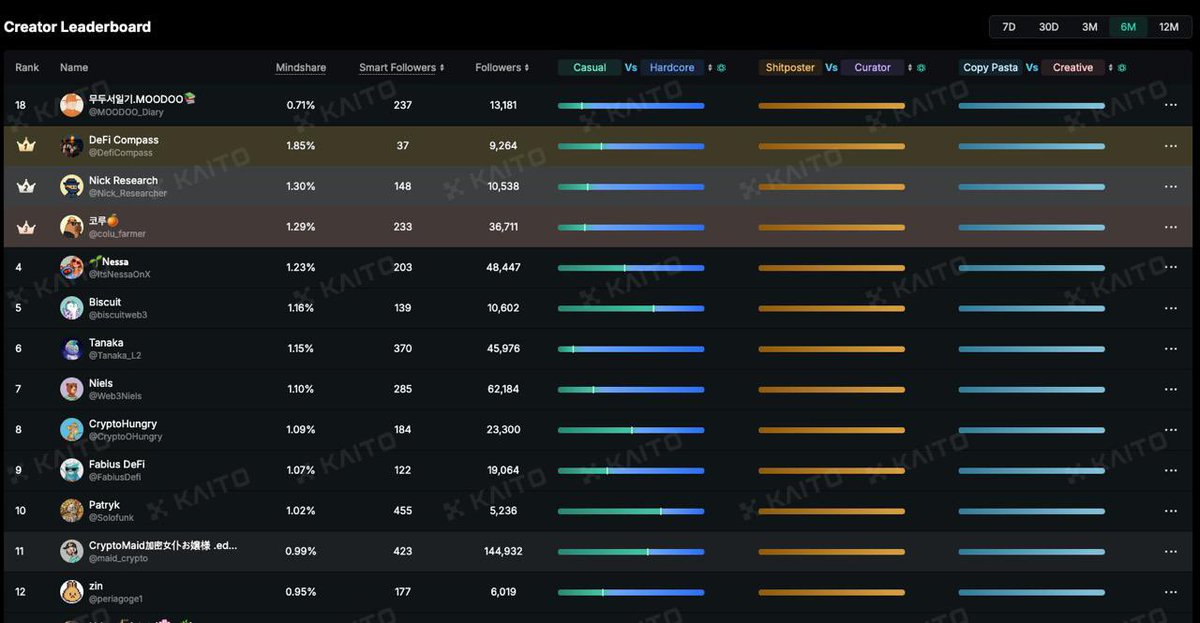The width and height of the screenshot is (1200, 623).
Task: Click Biscuit's Casual vs Hardcore bar
Action: point(631,308)
